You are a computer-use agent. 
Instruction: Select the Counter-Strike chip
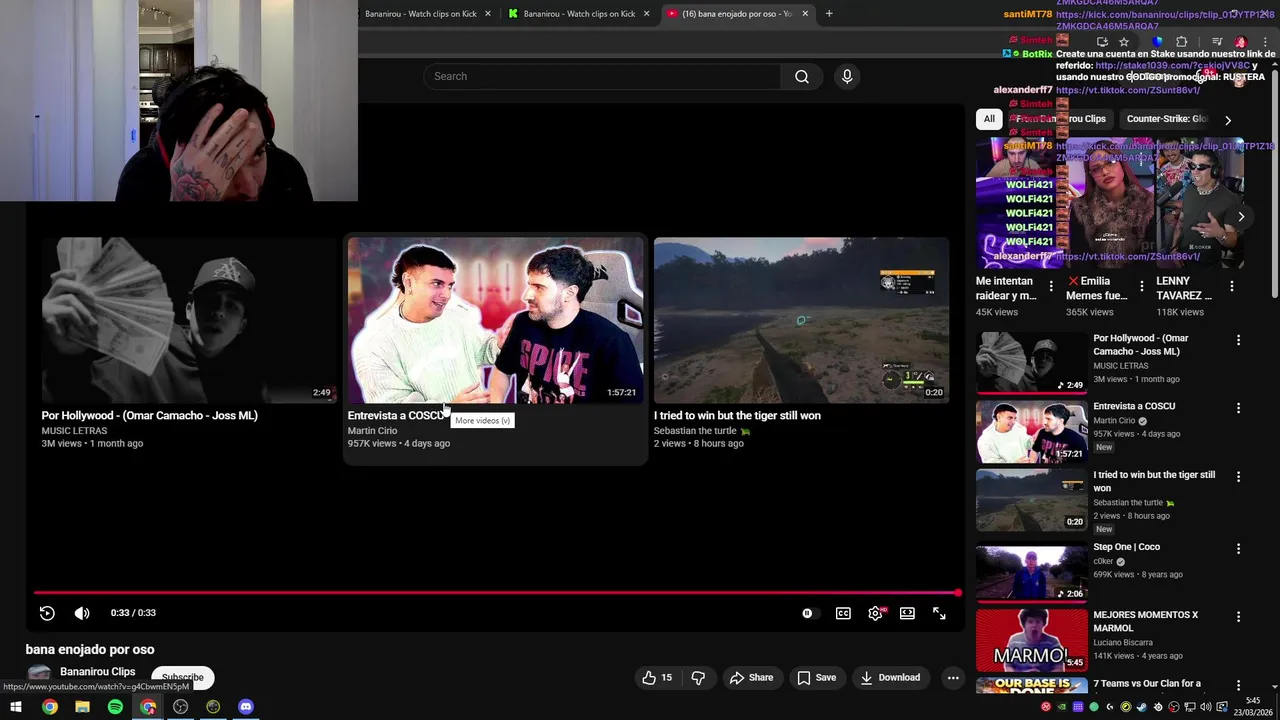1165,118
